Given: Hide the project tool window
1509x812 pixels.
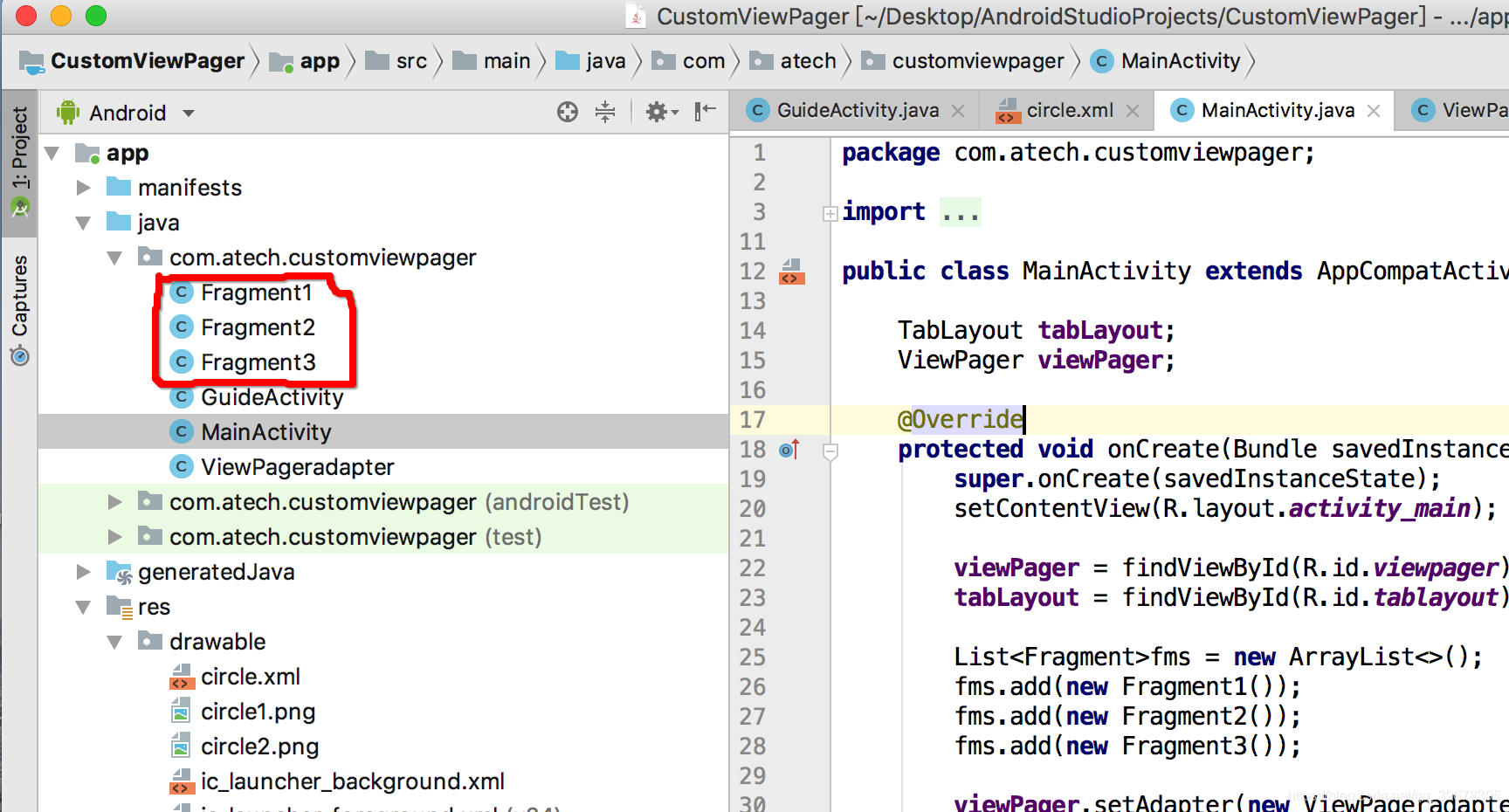Looking at the screenshot, I should pos(705,111).
